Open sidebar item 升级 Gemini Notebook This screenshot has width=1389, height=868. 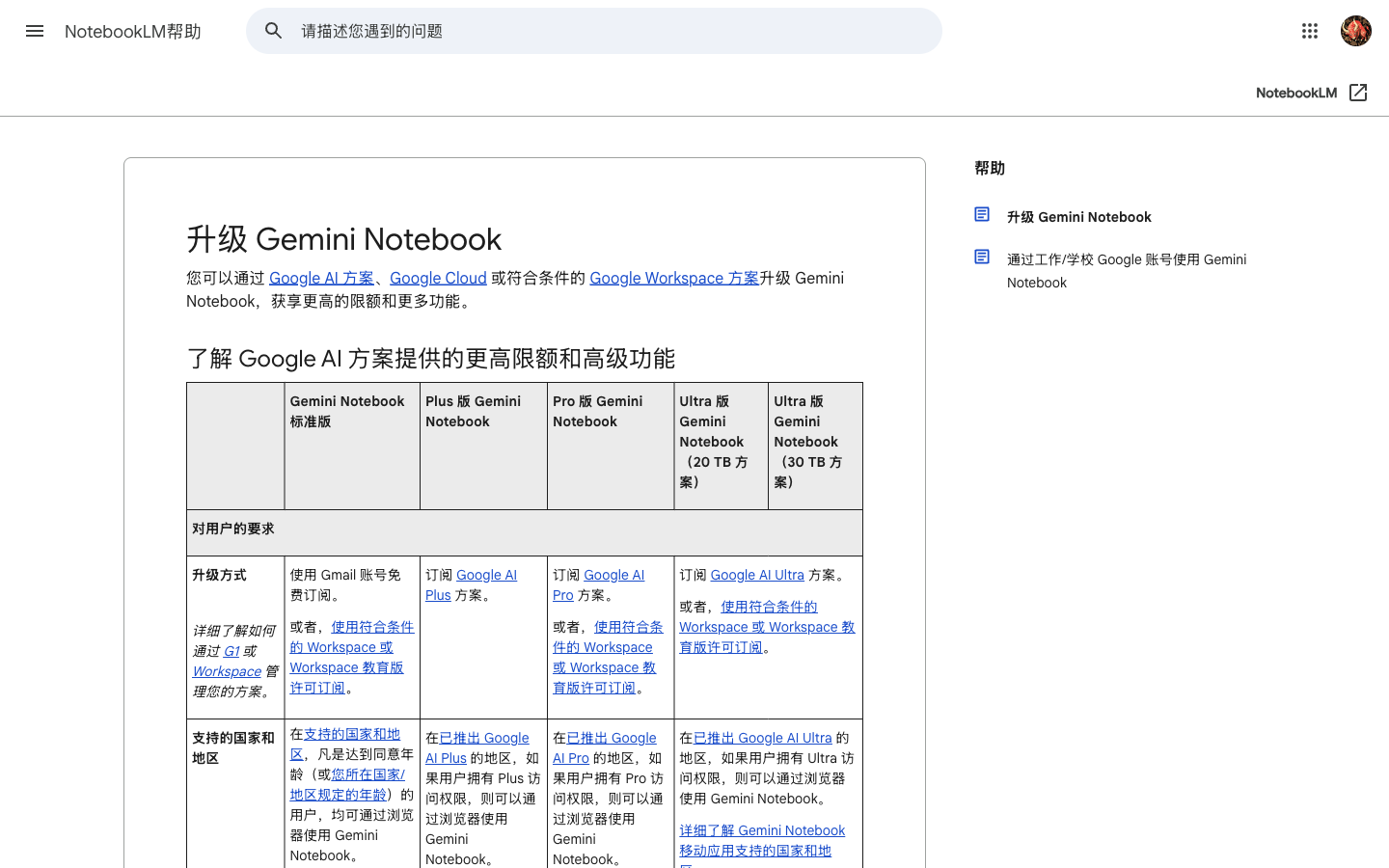coord(1079,217)
